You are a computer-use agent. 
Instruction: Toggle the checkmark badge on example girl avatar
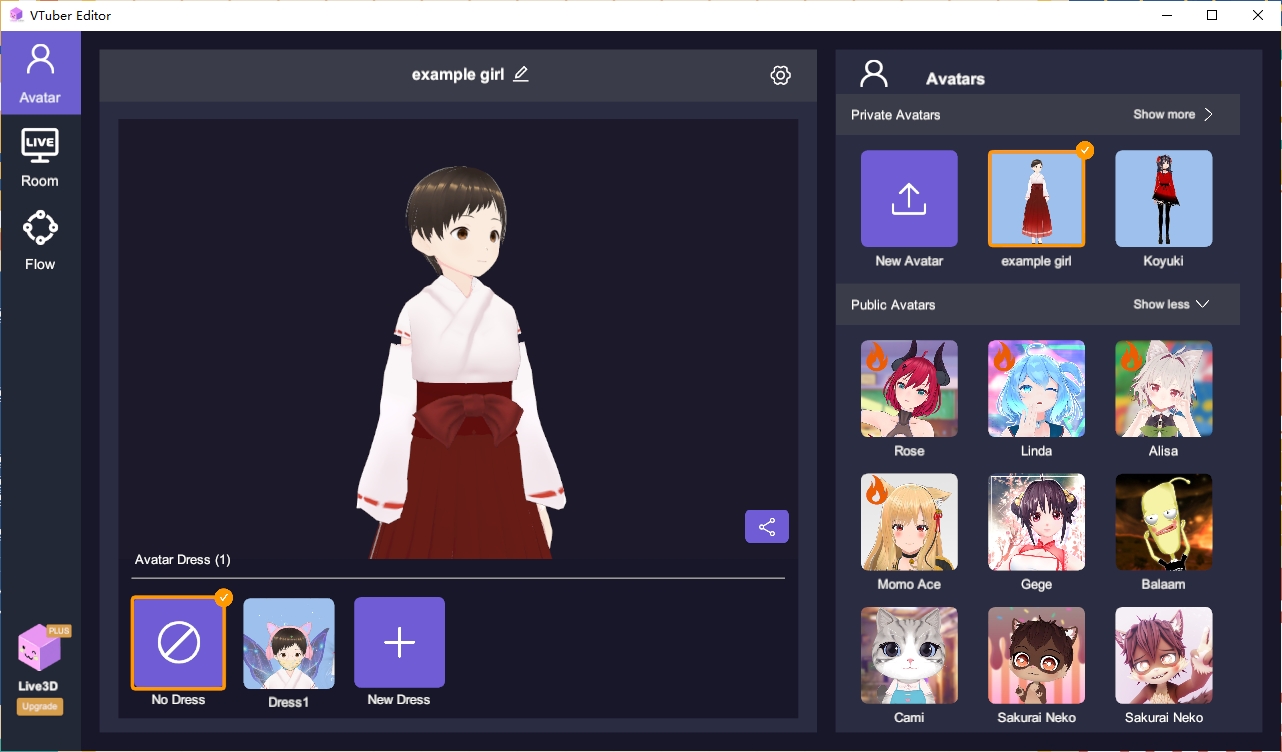pos(1083,150)
